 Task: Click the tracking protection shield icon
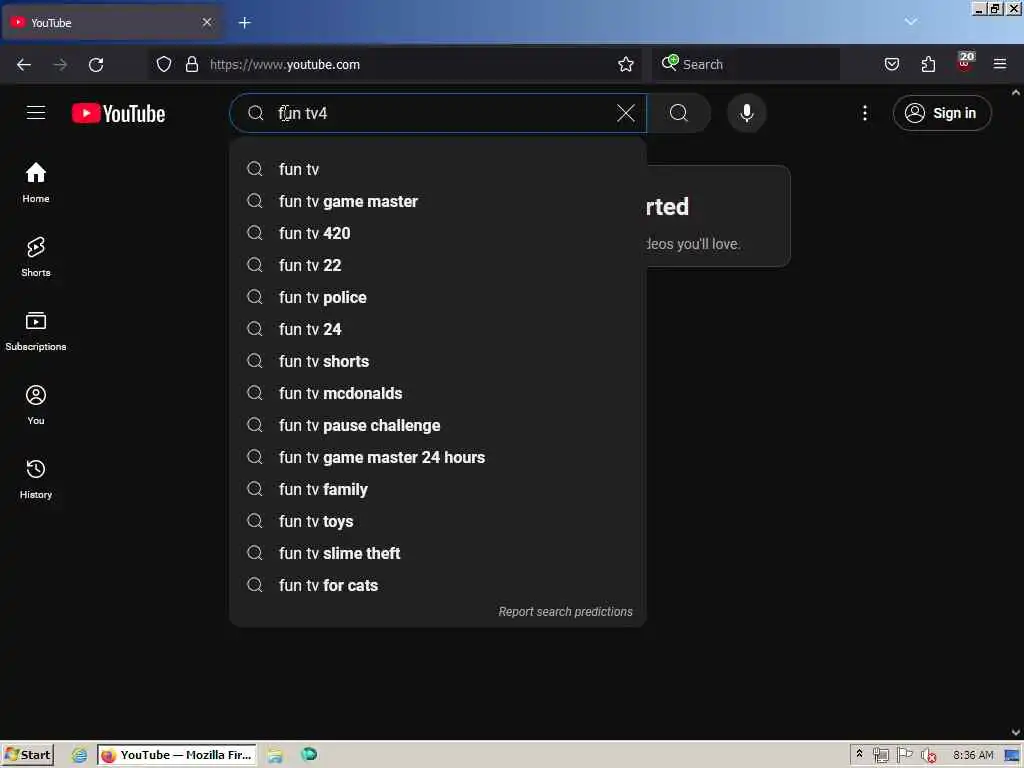(x=164, y=64)
